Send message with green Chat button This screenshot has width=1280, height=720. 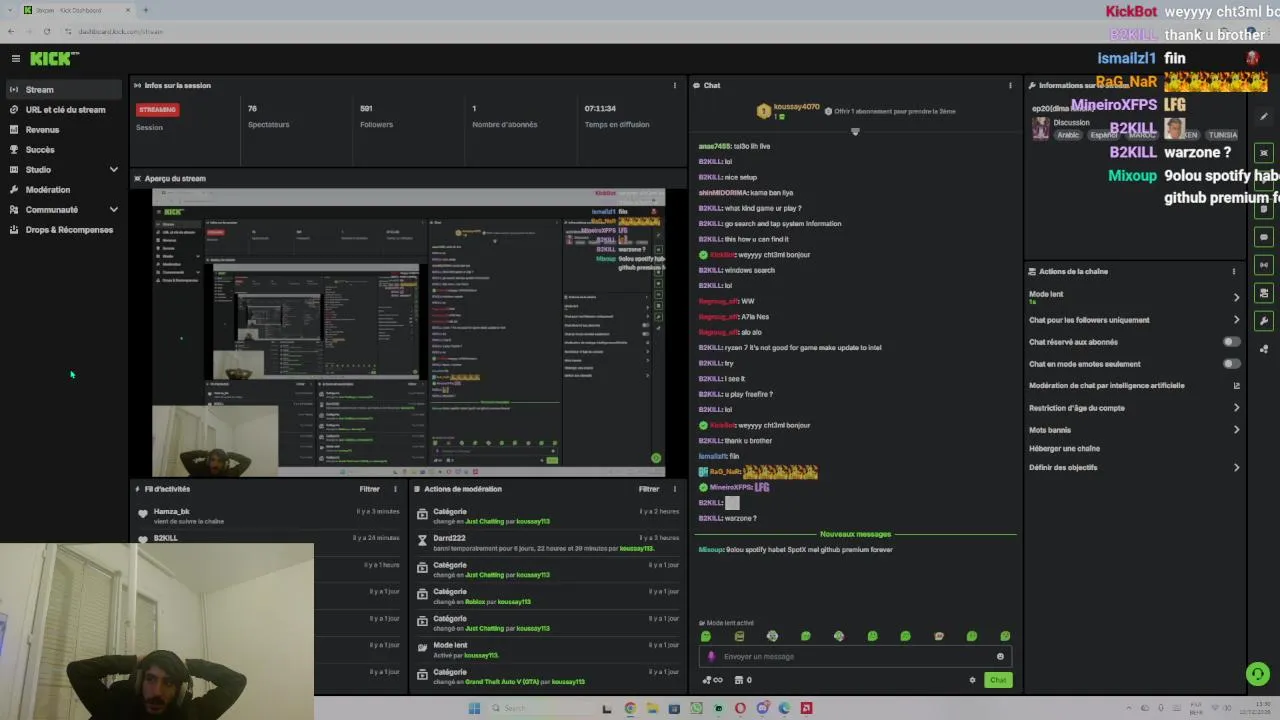[x=998, y=680]
